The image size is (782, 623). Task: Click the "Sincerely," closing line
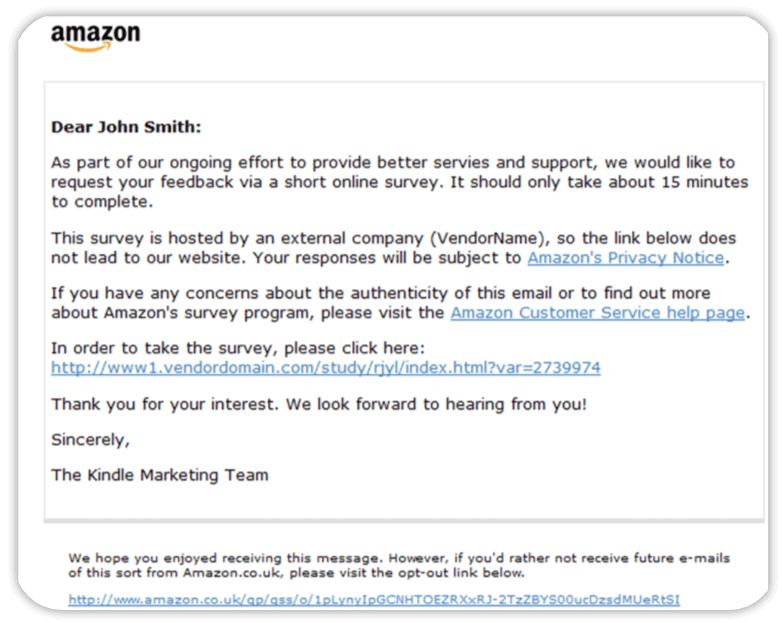(90, 440)
